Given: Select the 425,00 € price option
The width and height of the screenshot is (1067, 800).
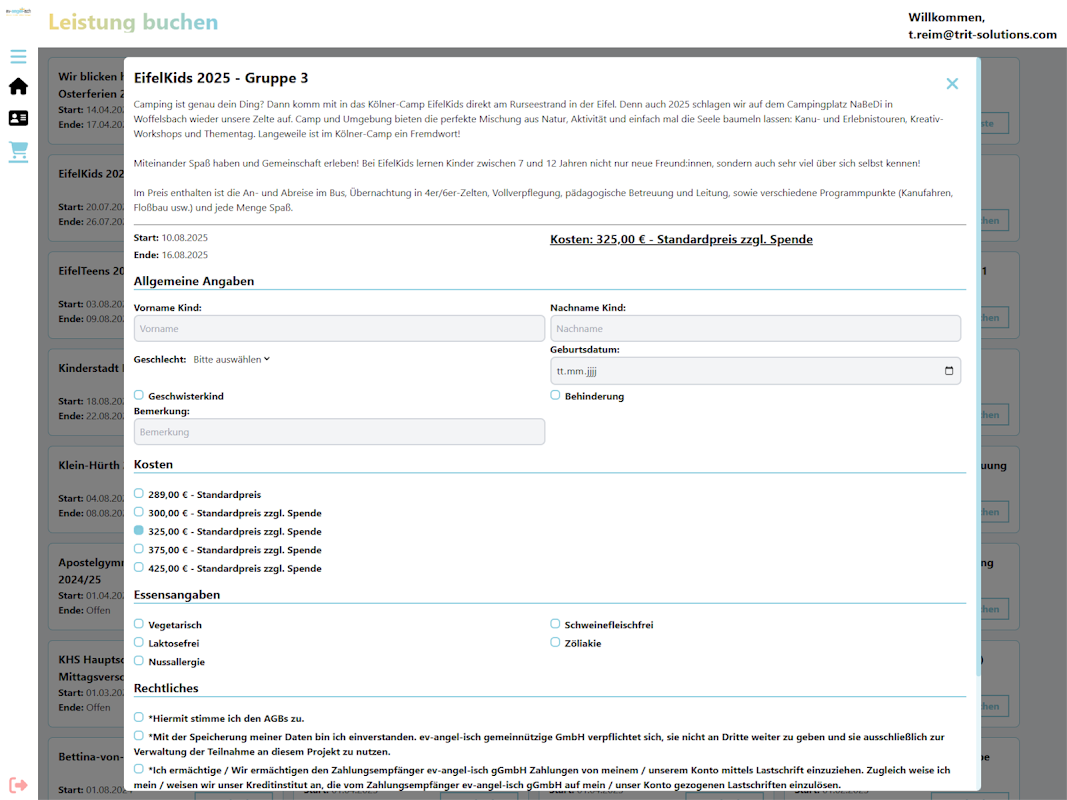Looking at the screenshot, I should (139, 567).
